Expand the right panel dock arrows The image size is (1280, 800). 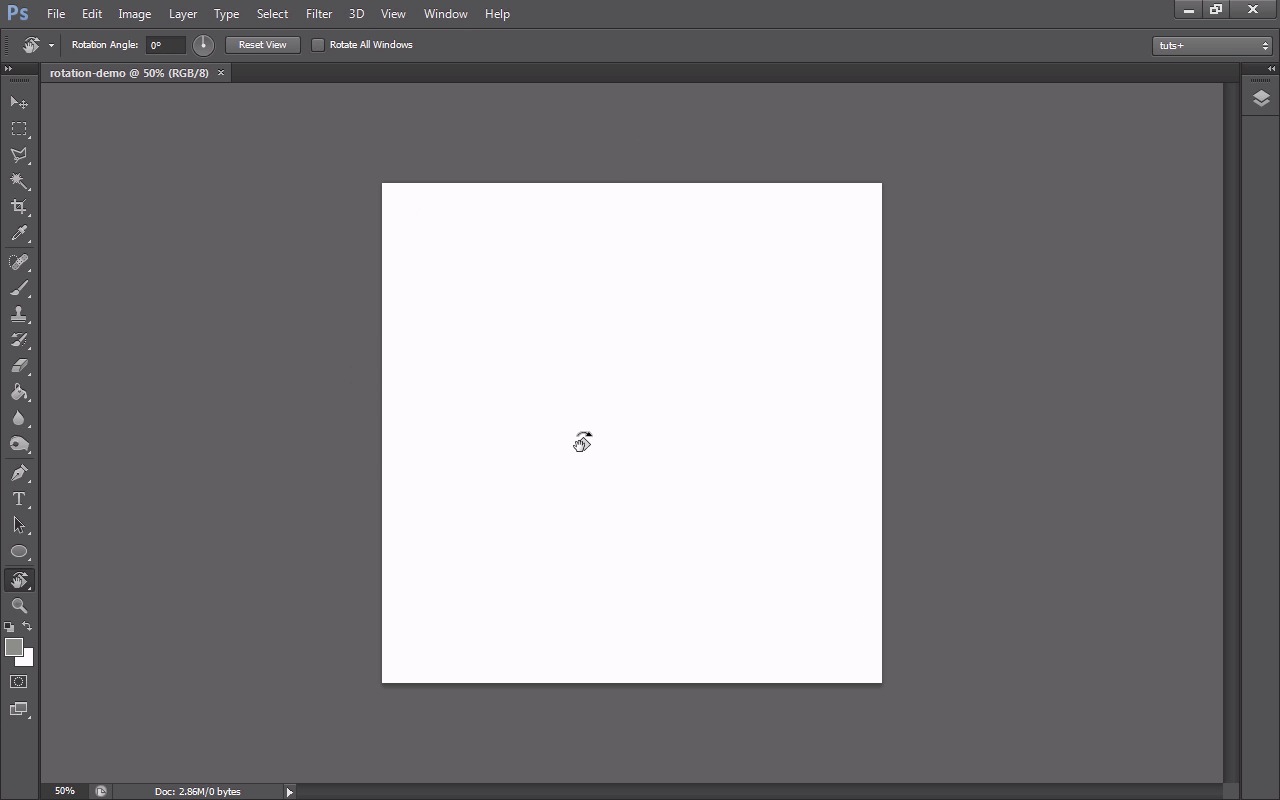pyautogui.click(x=1271, y=69)
